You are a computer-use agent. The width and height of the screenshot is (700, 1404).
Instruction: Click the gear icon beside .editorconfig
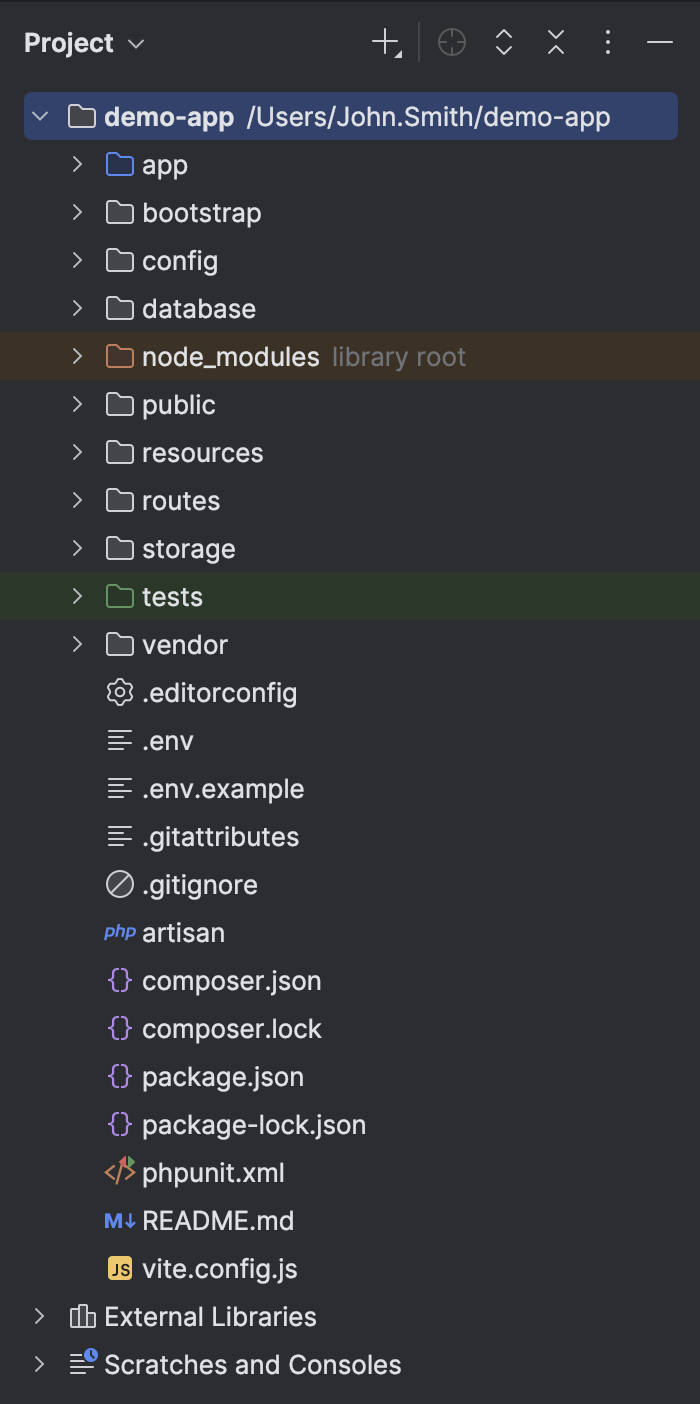(119, 692)
